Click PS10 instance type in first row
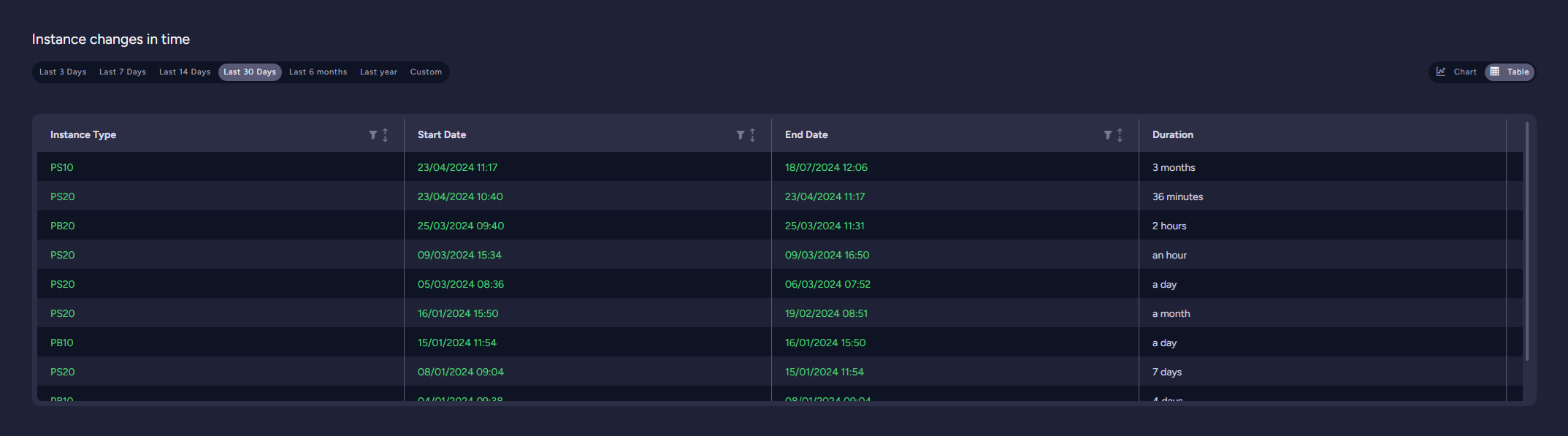Viewport: 1568px width, 436px height. [62, 167]
